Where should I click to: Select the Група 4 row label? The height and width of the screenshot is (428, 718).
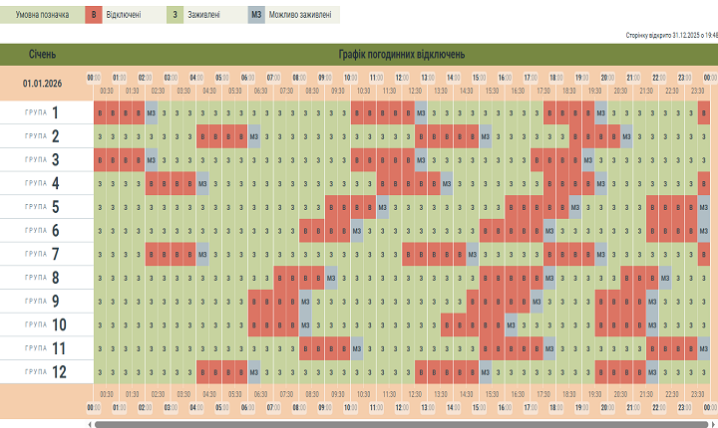point(42,183)
